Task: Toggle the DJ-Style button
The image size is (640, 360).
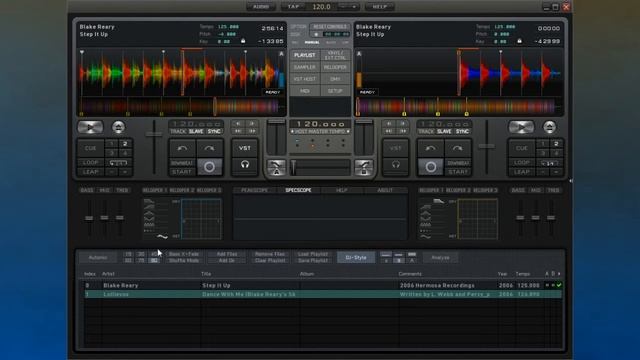Action: coord(356,258)
